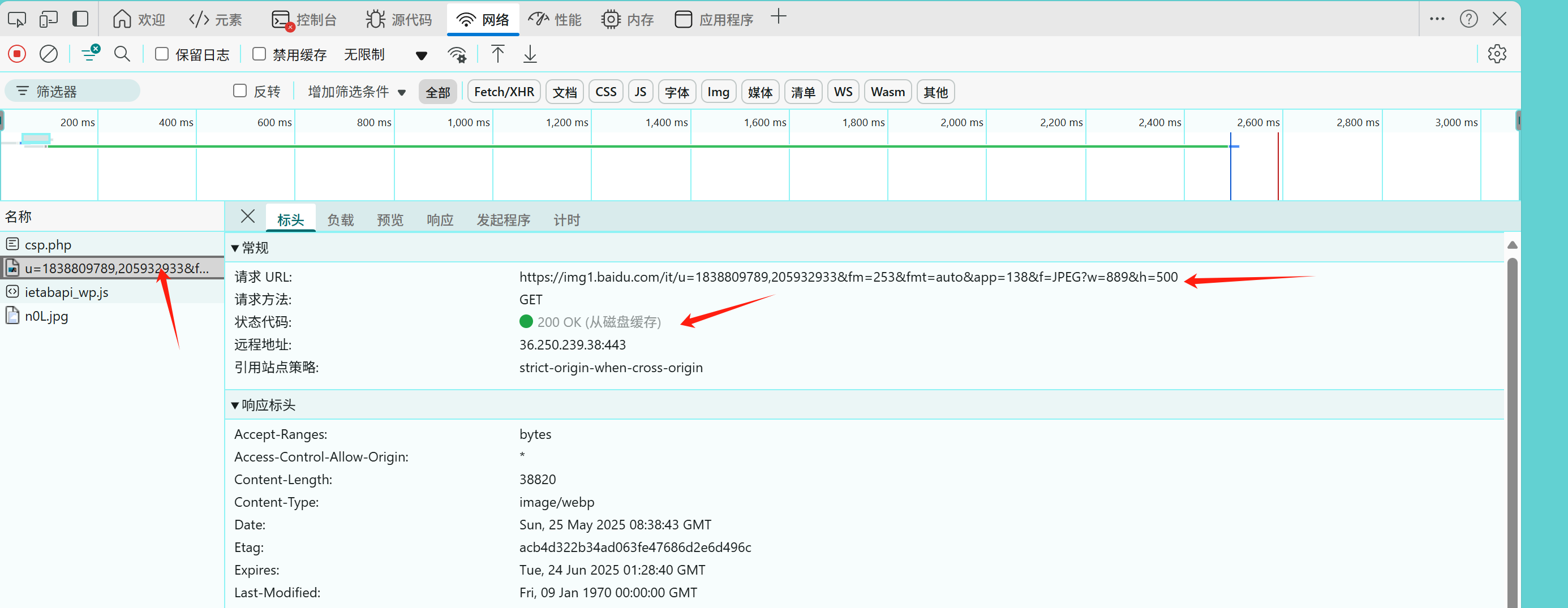The width and height of the screenshot is (1568, 608).
Task: Switch to the 应用程序 application tab
Action: tap(714, 19)
